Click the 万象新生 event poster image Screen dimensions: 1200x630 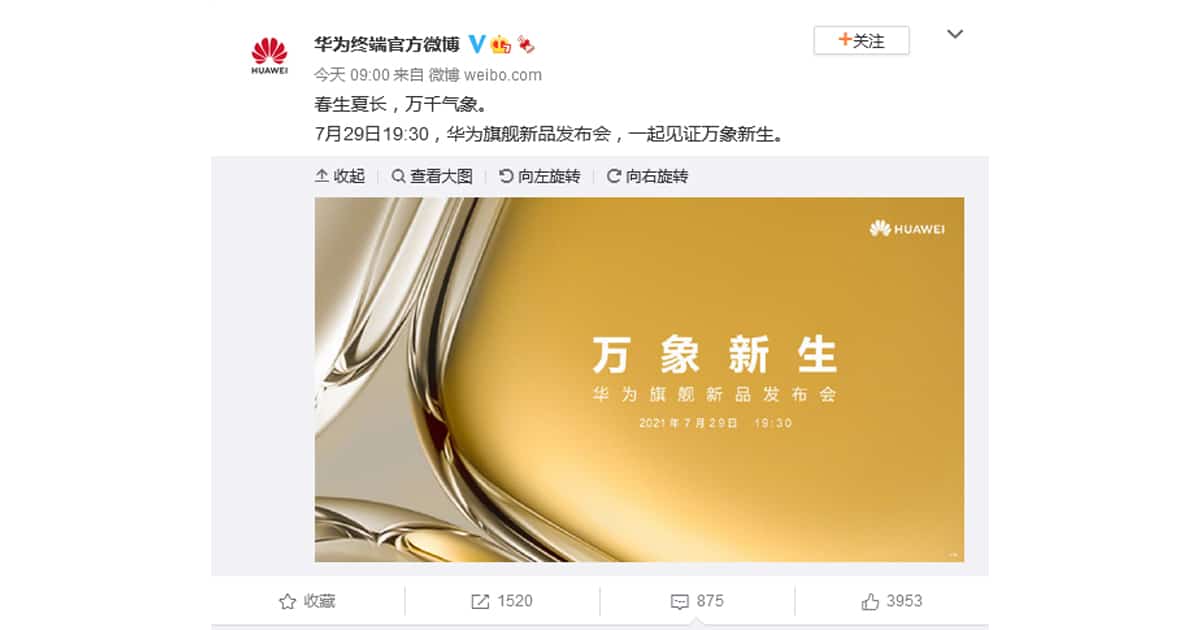tap(639, 379)
